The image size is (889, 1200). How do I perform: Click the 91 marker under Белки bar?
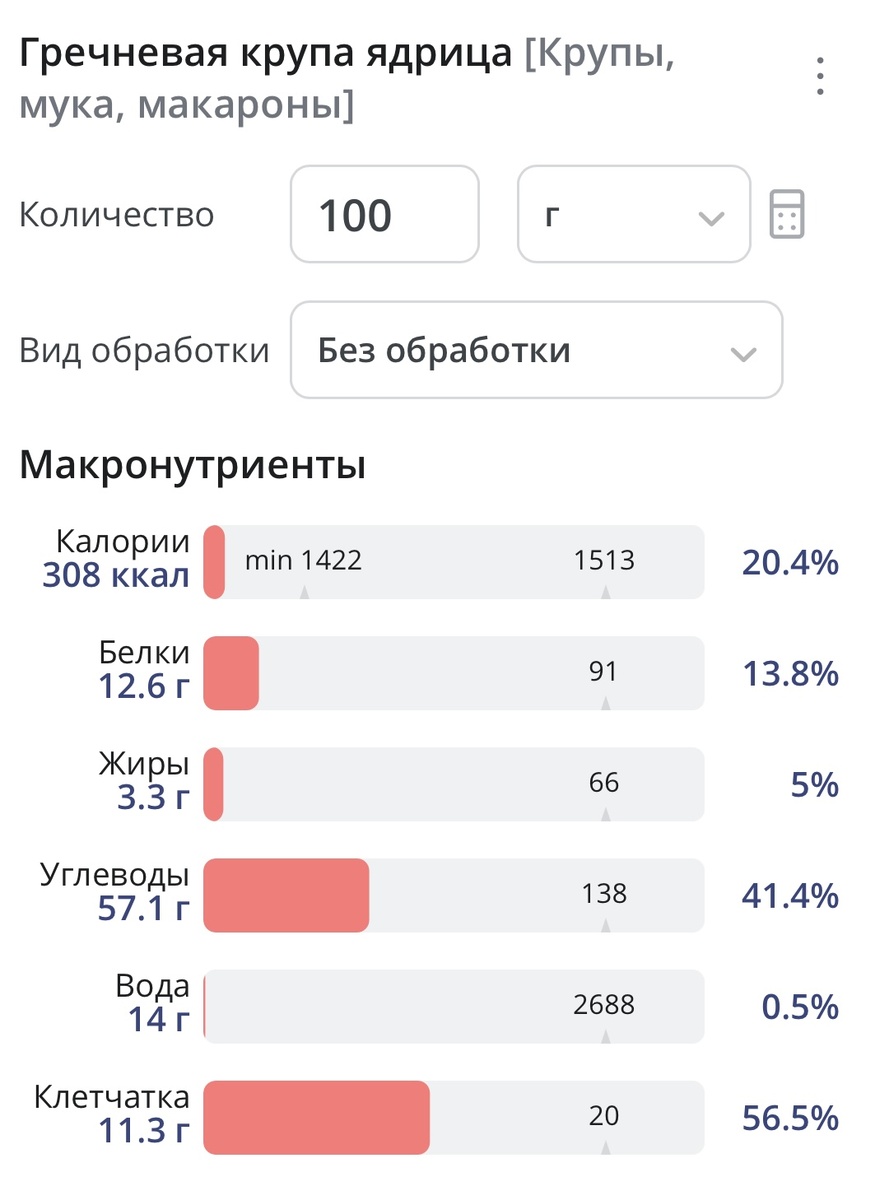604,673
